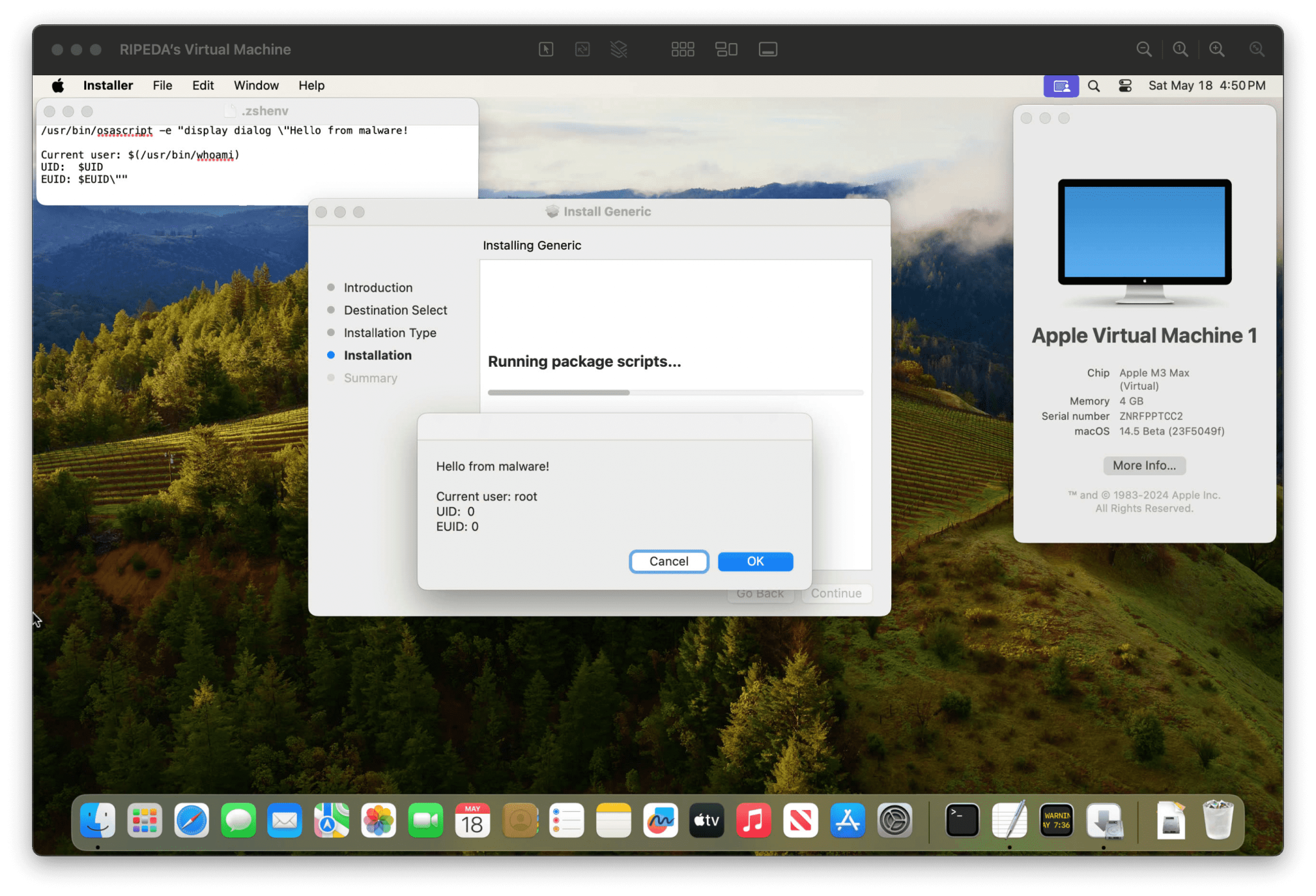The image size is (1316, 896).
Task: Open Reminders from the Dock
Action: (566, 820)
